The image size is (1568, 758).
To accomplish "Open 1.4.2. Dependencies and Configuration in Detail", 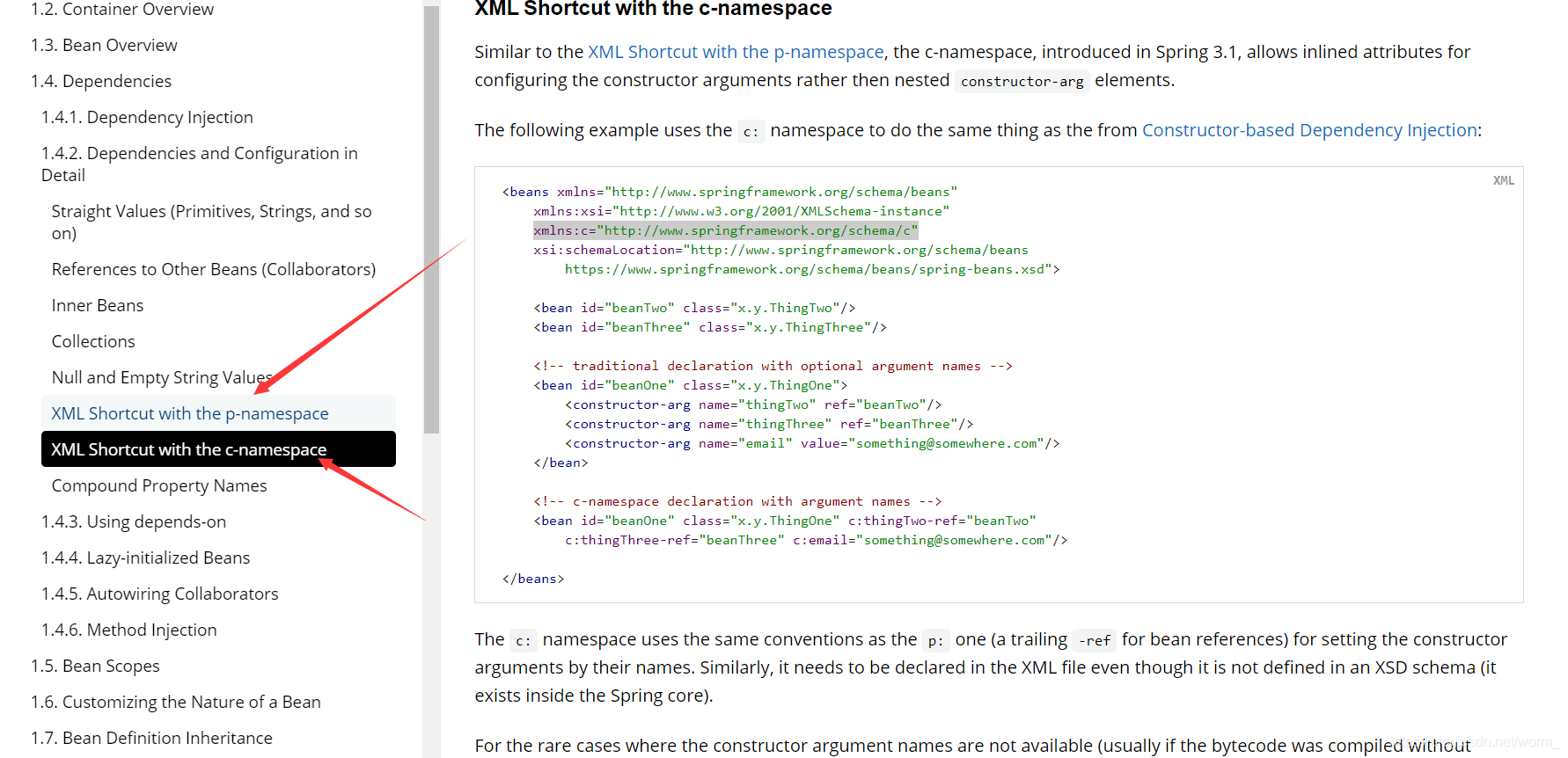I will click(200, 164).
